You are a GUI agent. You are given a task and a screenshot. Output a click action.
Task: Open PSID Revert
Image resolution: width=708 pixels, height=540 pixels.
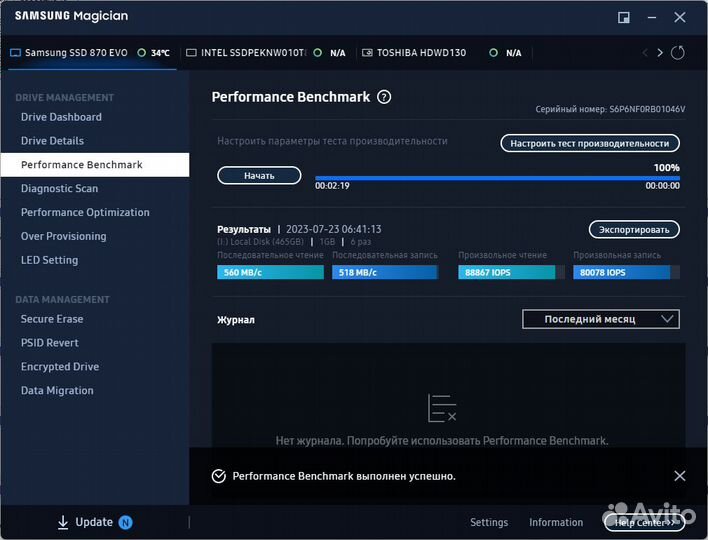coord(49,343)
